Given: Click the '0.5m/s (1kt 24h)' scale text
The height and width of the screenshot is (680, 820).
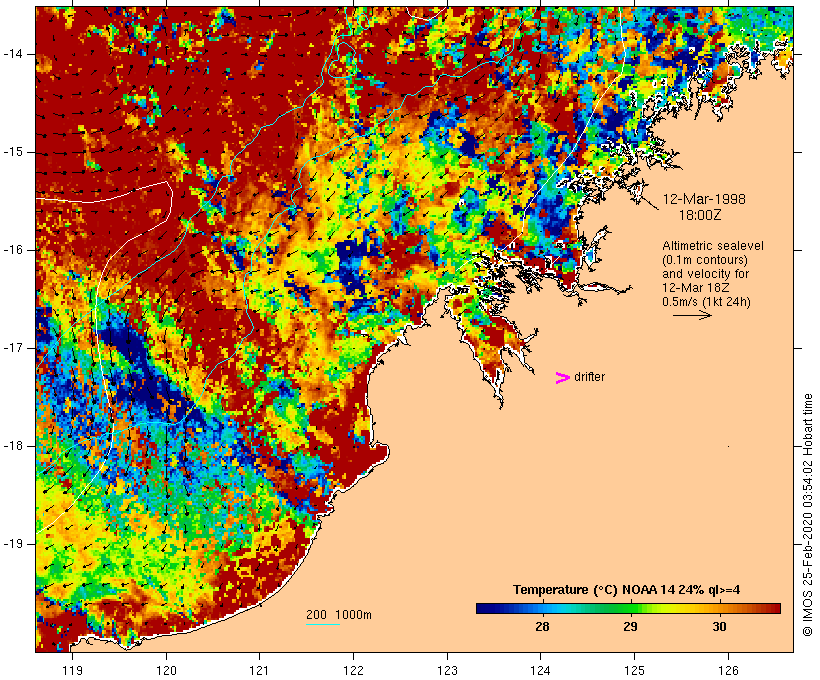Looking at the screenshot, I should click(706, 302).
